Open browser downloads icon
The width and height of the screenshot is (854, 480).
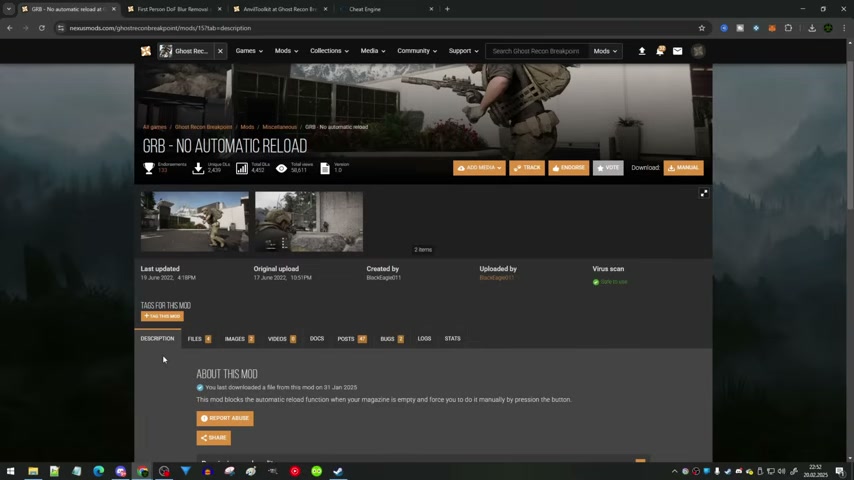tap(812, 28)
